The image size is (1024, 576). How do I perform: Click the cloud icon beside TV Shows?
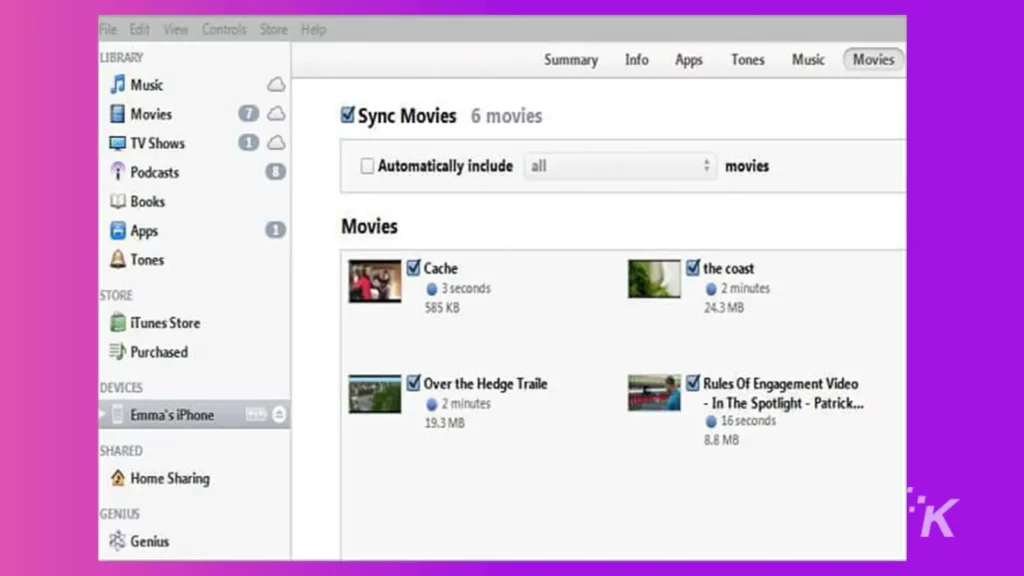click(276, 142)
